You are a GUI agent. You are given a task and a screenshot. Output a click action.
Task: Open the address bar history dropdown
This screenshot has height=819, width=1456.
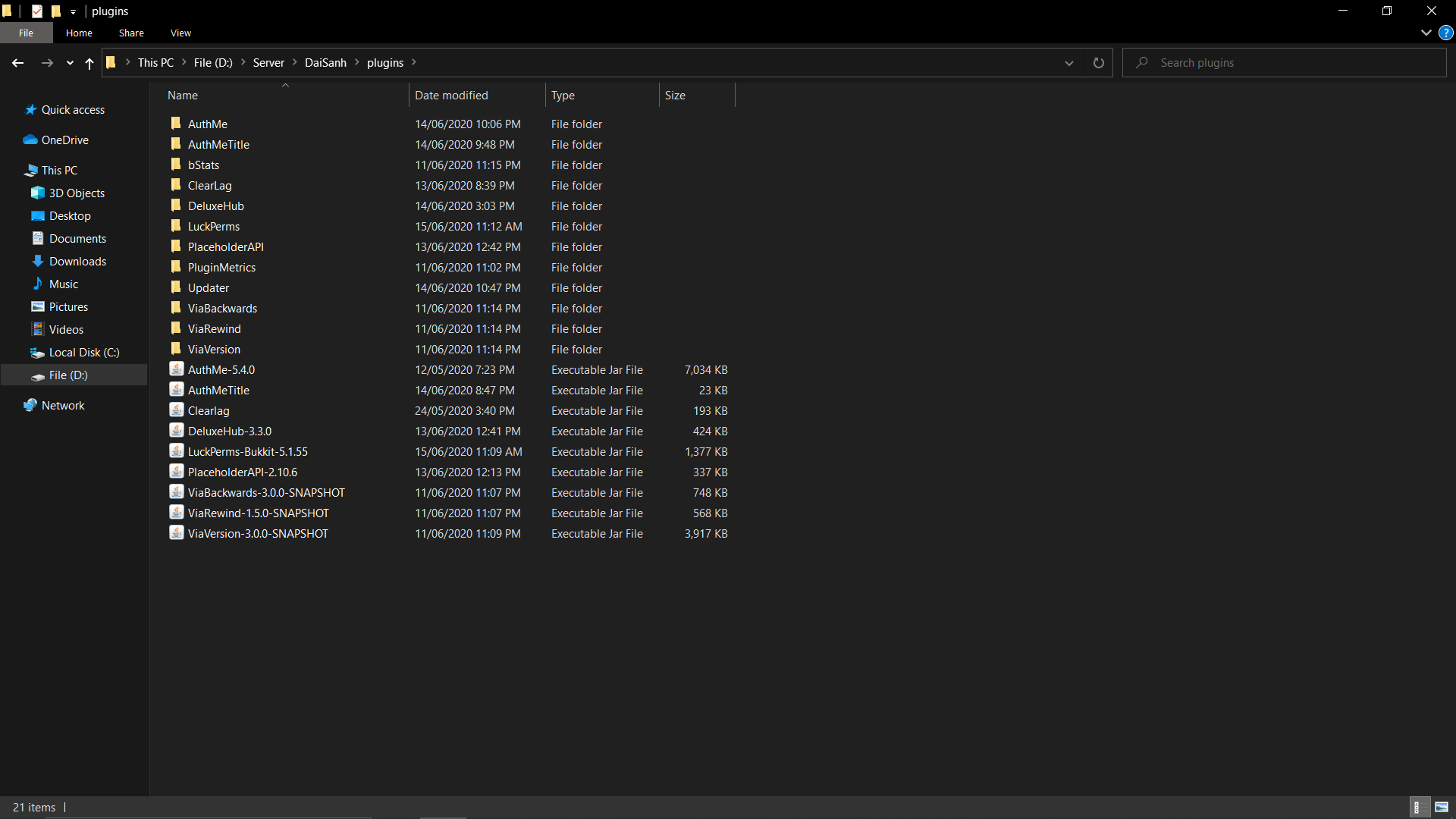click(1068, 63)
